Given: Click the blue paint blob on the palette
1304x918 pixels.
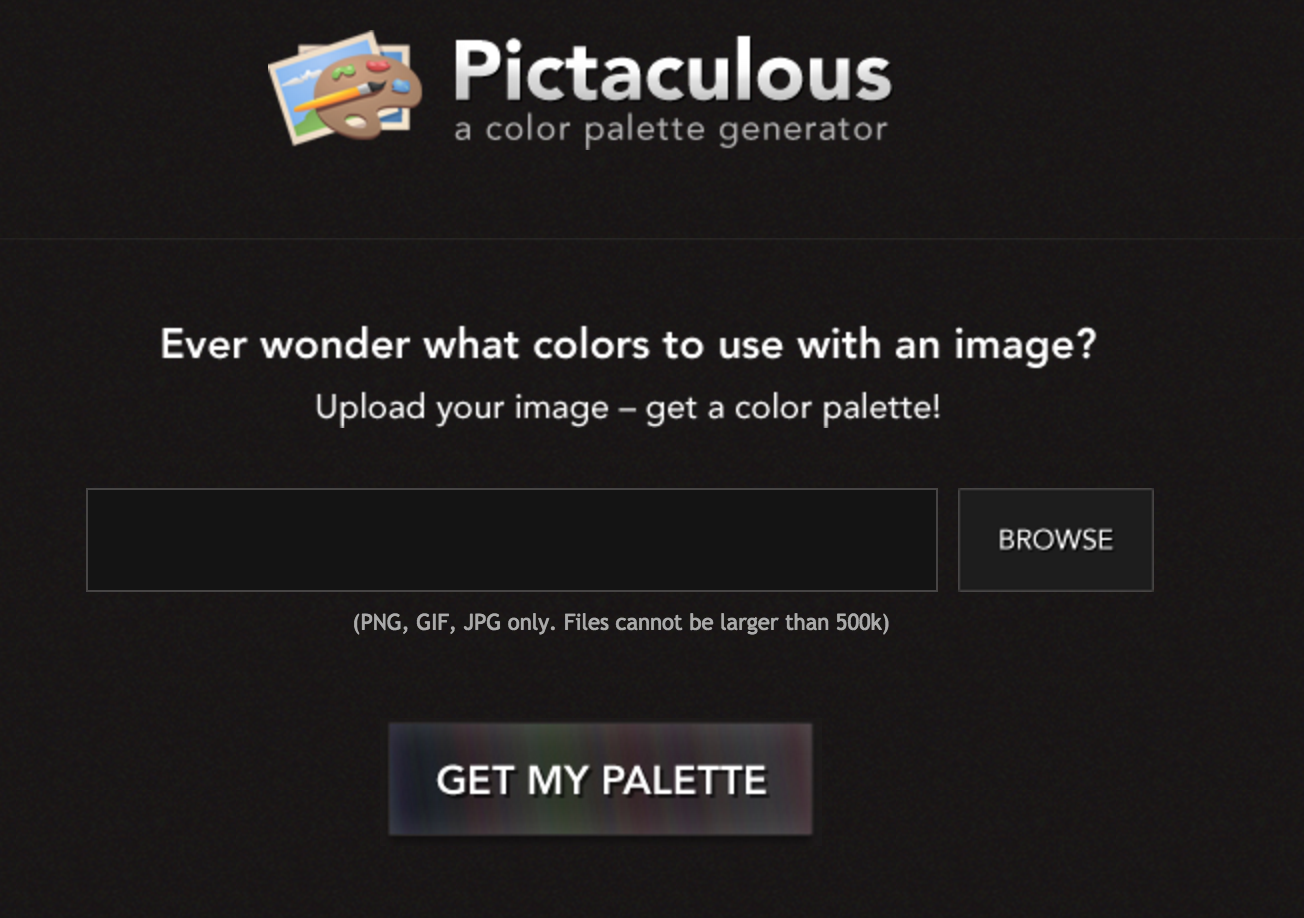Looking at the screenshot, I should pyautogui.click(x=401, y=85).
